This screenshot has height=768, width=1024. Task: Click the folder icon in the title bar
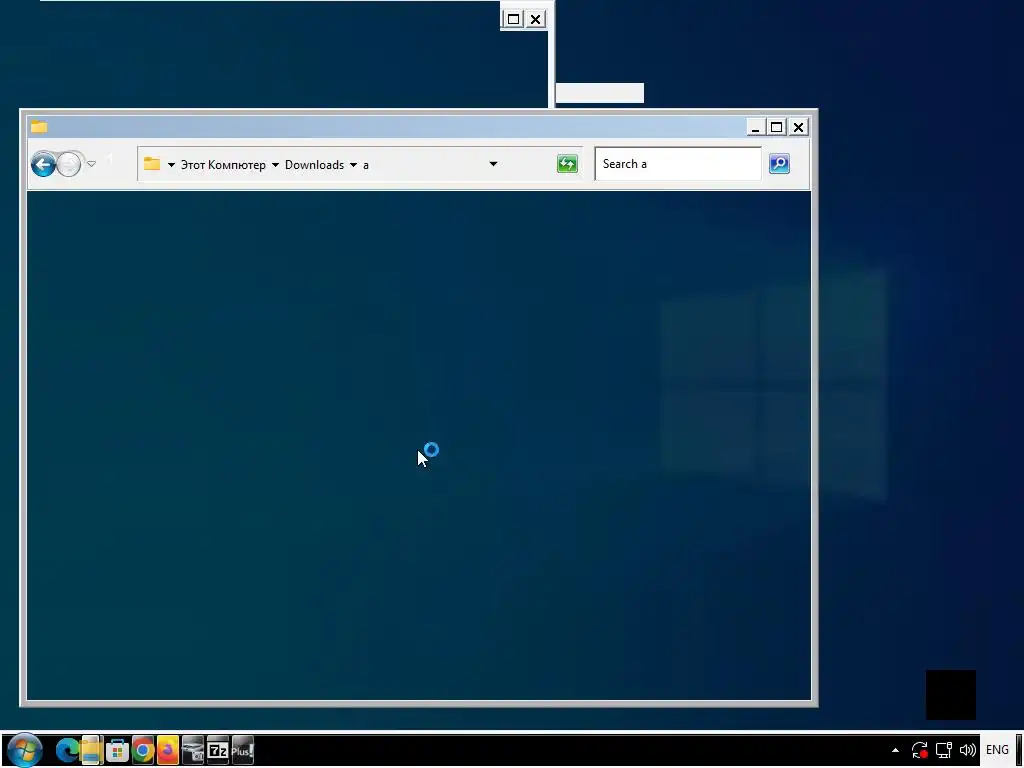(39, 127)
